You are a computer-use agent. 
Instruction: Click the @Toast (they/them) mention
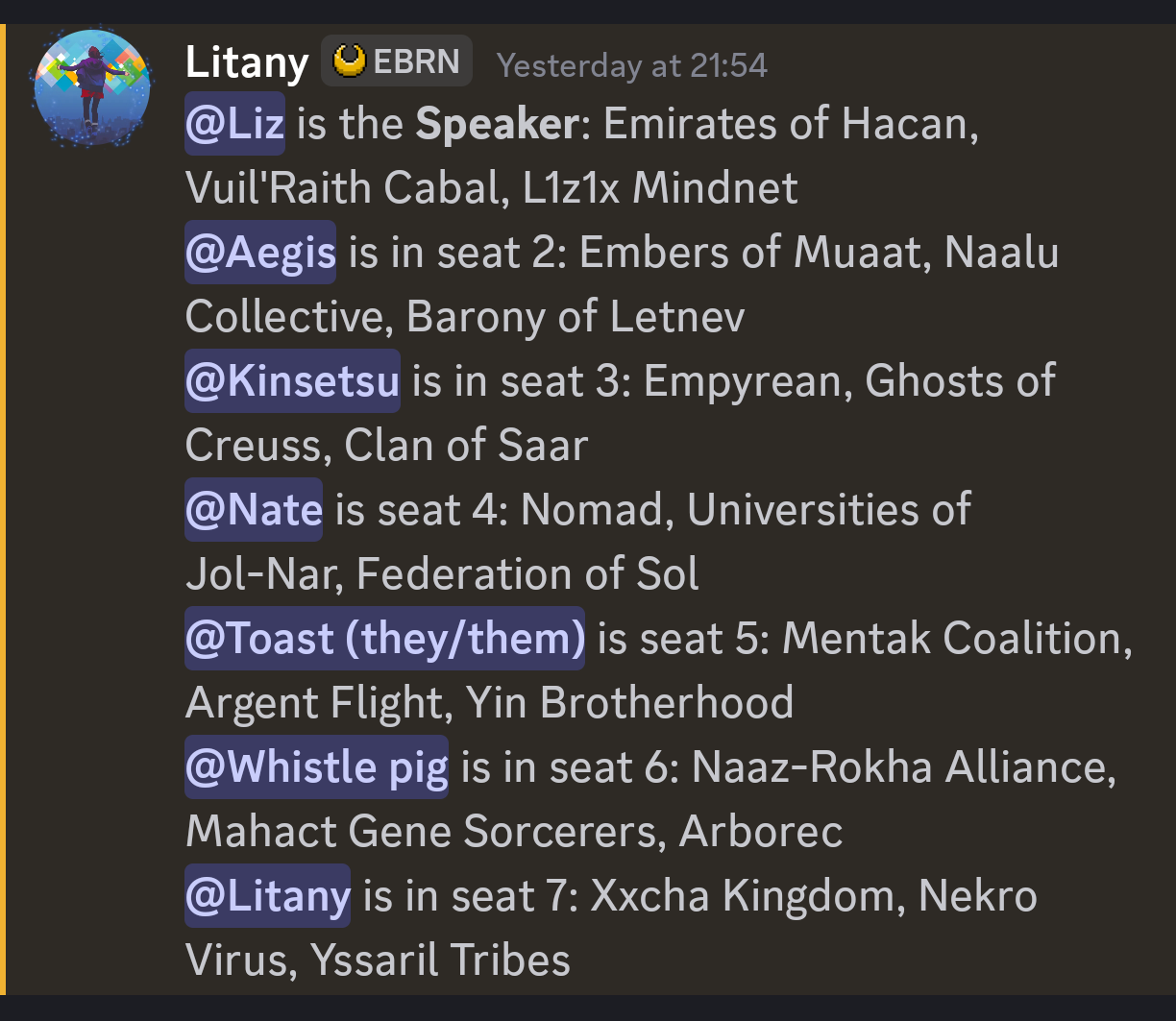tap(384, 638)
